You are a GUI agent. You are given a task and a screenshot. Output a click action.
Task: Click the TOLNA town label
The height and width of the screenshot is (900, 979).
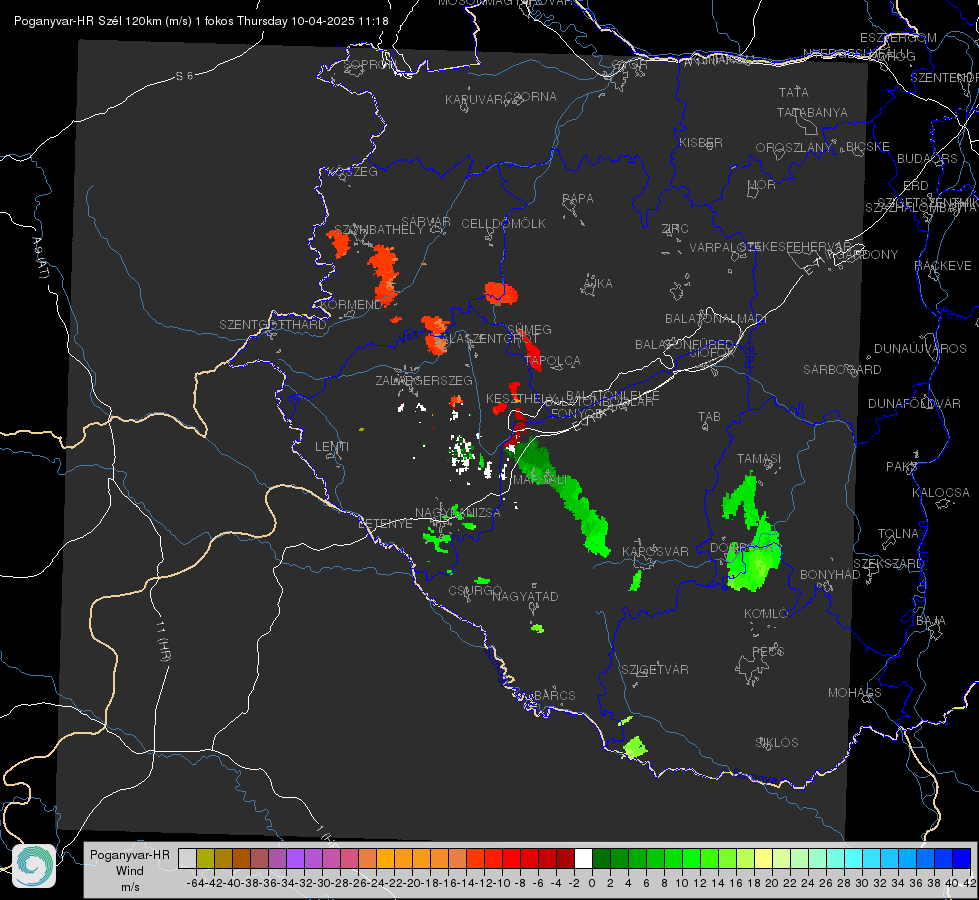pyautogui.click(x=898, y=534)
